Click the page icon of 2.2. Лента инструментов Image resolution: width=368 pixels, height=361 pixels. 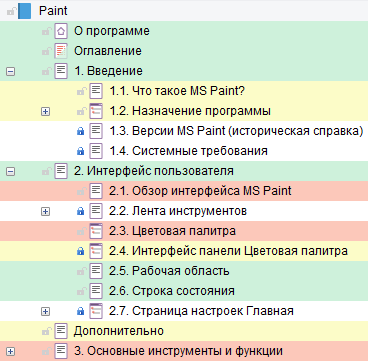click(x=96, y=211)
